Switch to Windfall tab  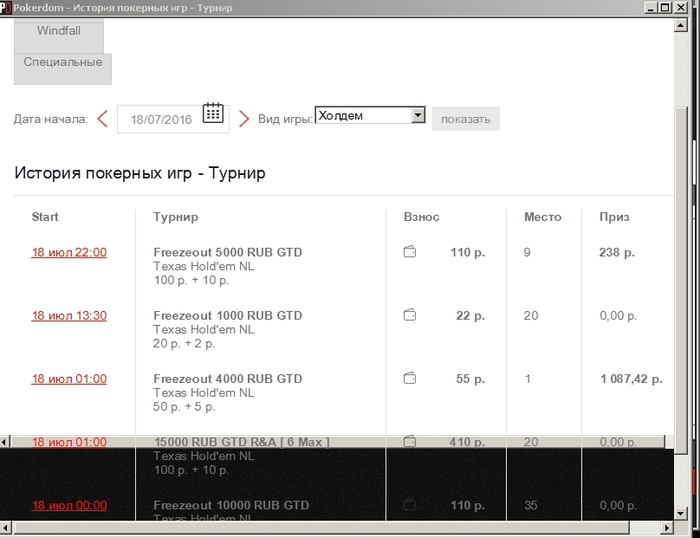[x=59, y=36]
